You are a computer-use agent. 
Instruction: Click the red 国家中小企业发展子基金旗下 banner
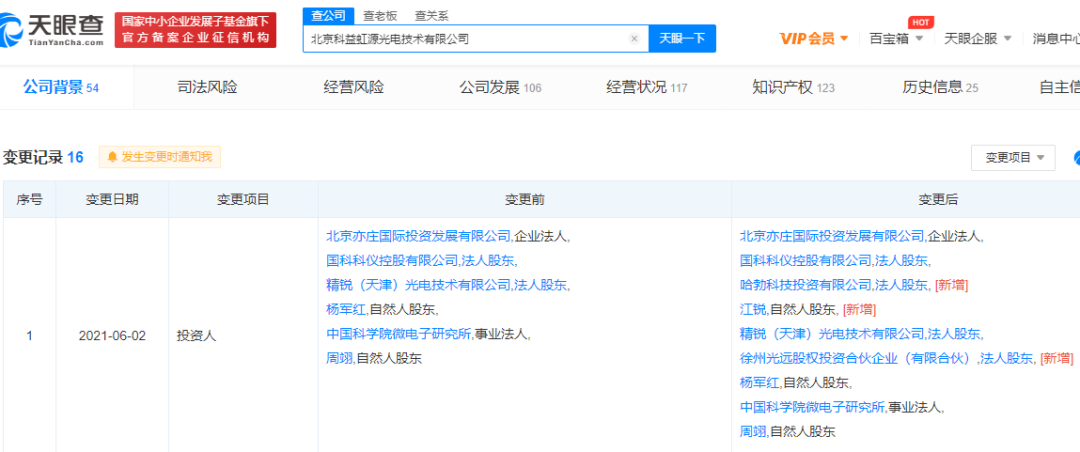196,30
